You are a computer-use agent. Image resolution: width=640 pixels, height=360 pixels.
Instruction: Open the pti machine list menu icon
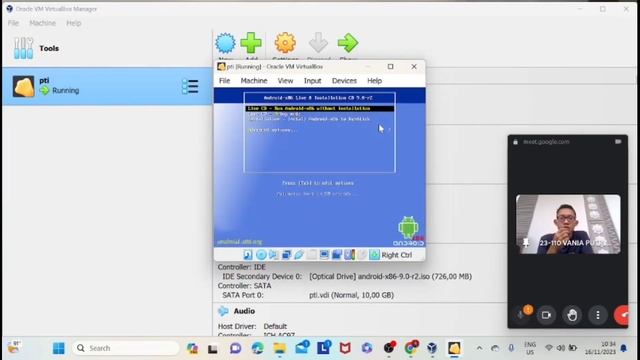point(190,87)
